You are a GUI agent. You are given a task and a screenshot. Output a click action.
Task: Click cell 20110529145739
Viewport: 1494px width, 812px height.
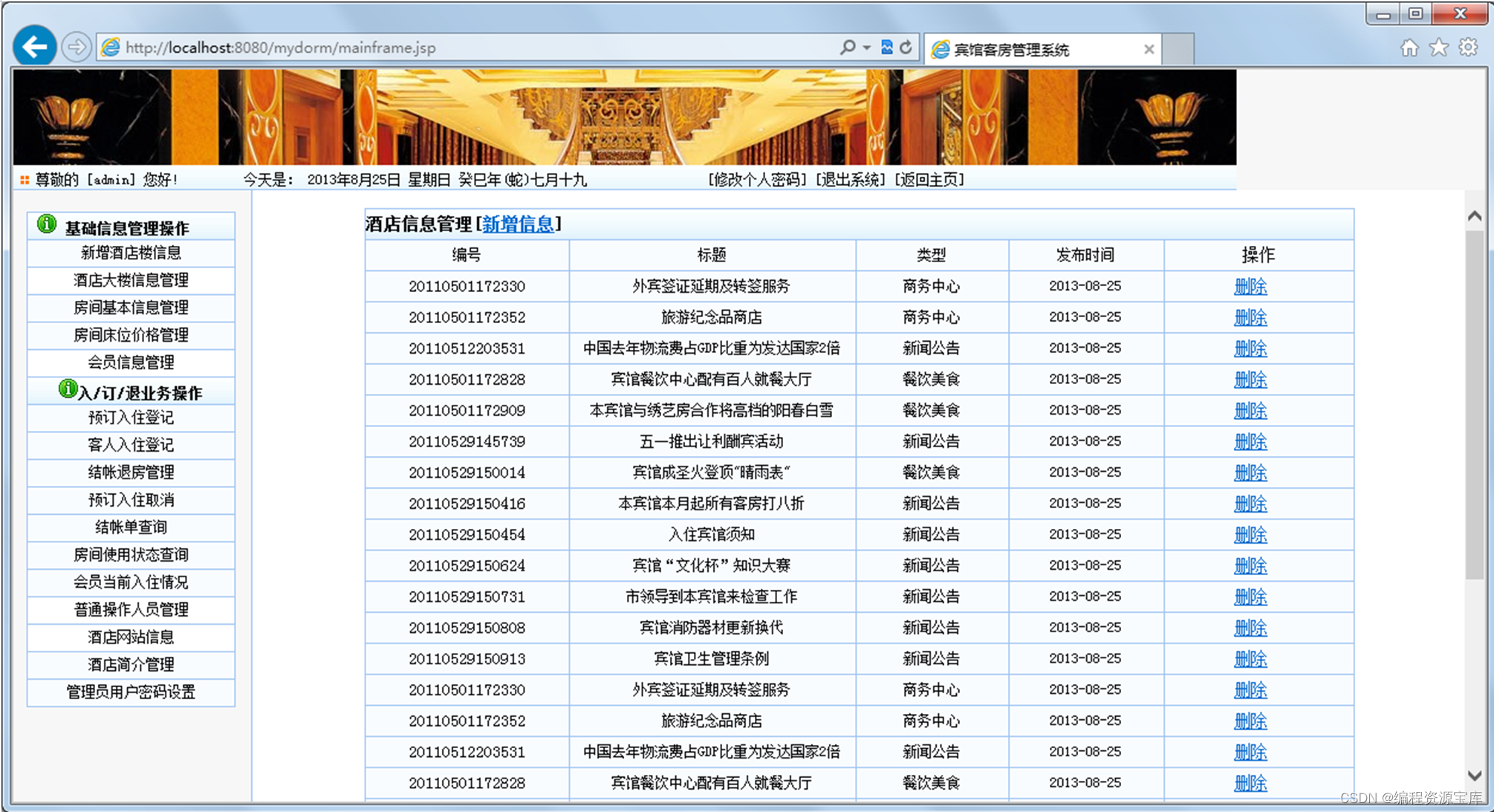click(467, 442)
